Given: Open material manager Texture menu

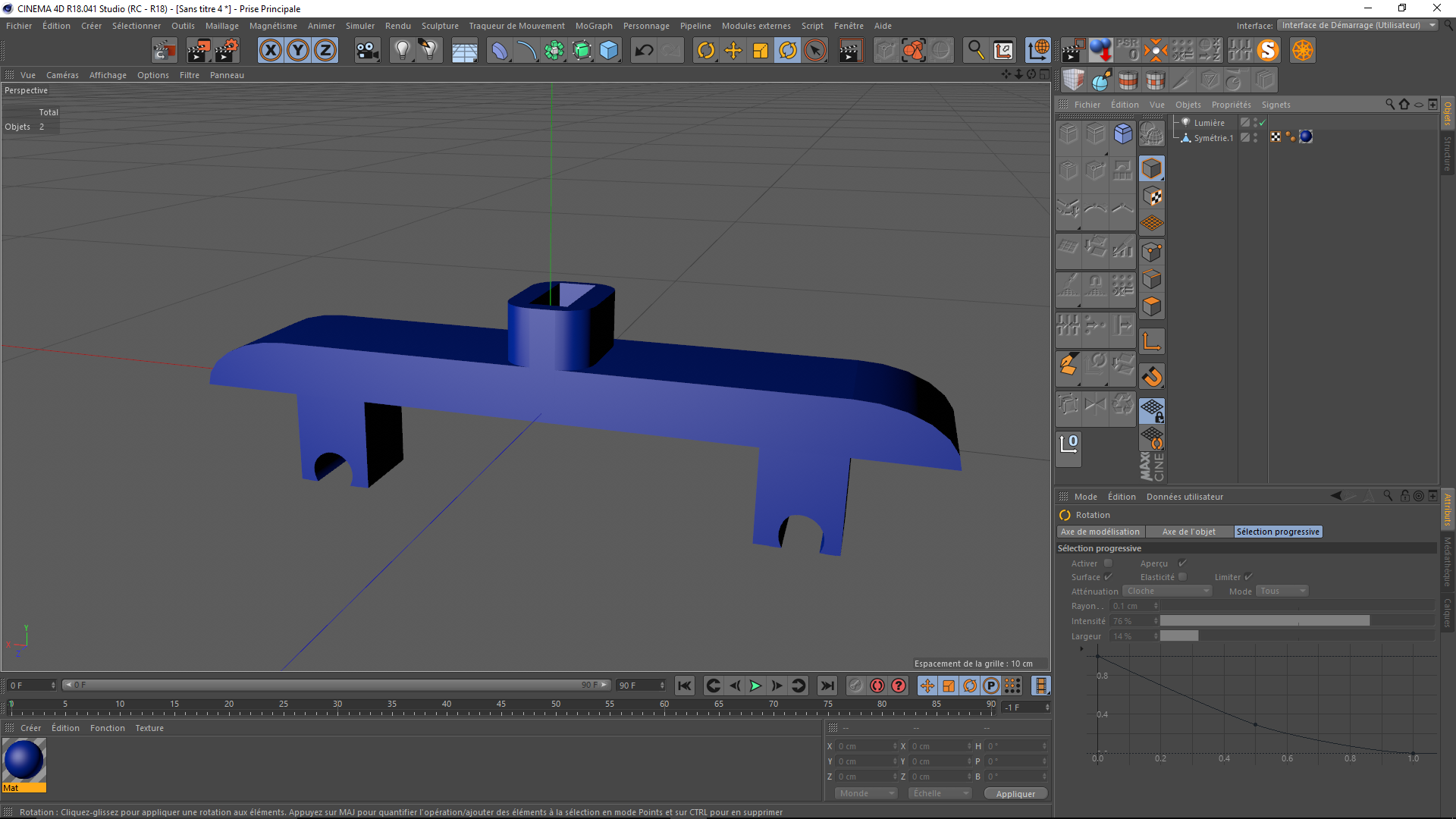Looking at the screenshot, I should 149,728.
